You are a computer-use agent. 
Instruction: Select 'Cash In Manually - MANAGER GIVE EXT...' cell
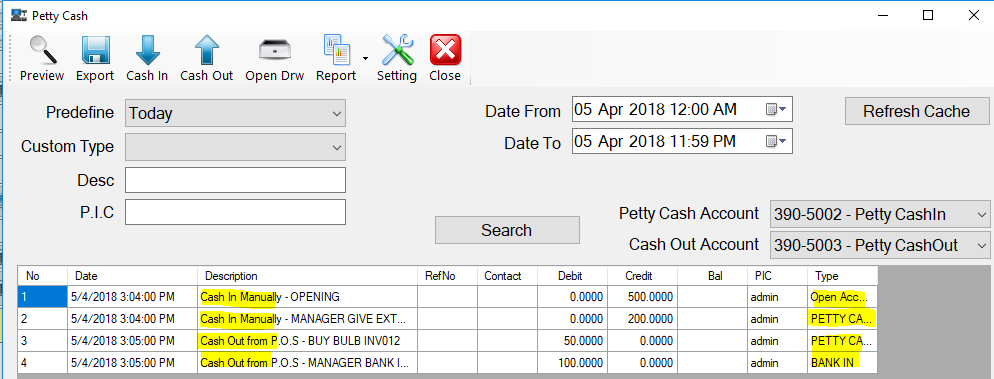307,318
